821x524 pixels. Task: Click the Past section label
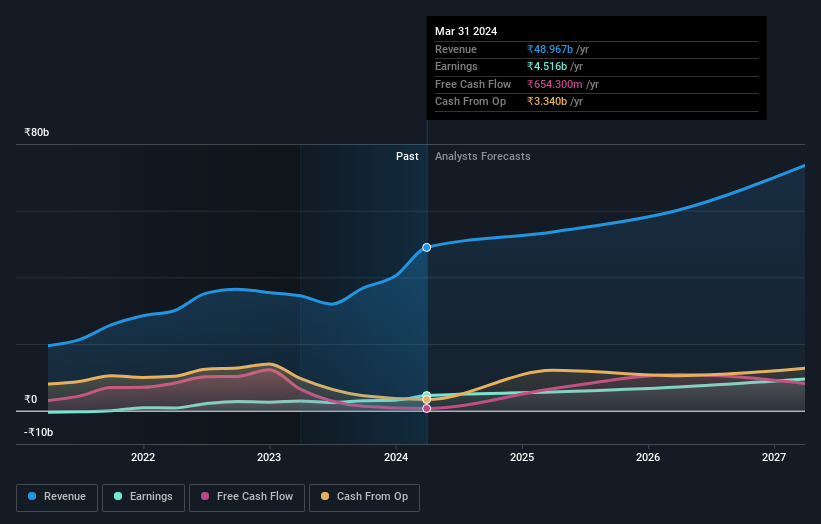[407, 157]
